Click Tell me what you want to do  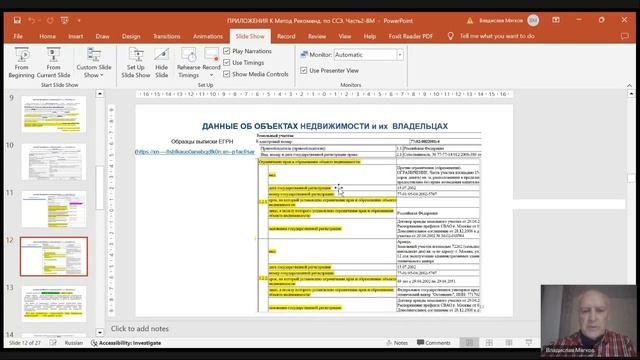pos(497,36)
